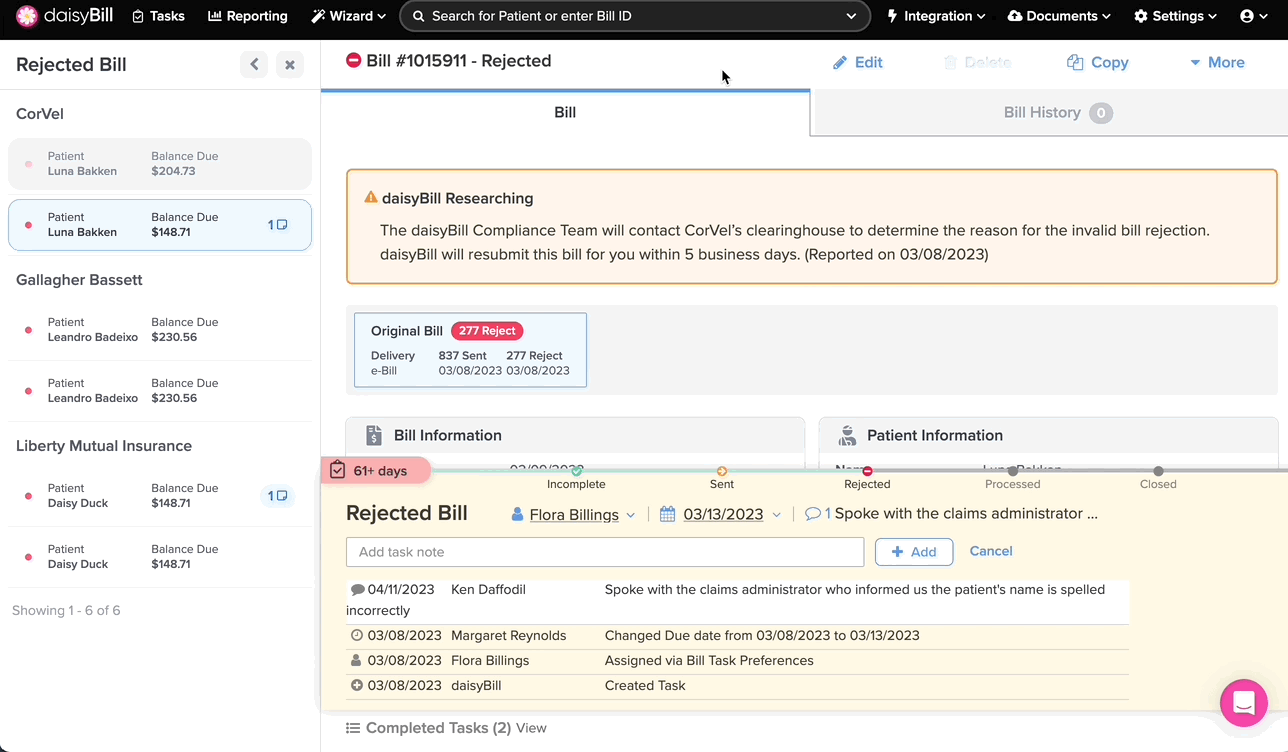Click the Processed step marker on progress bar

(1013, 471)
